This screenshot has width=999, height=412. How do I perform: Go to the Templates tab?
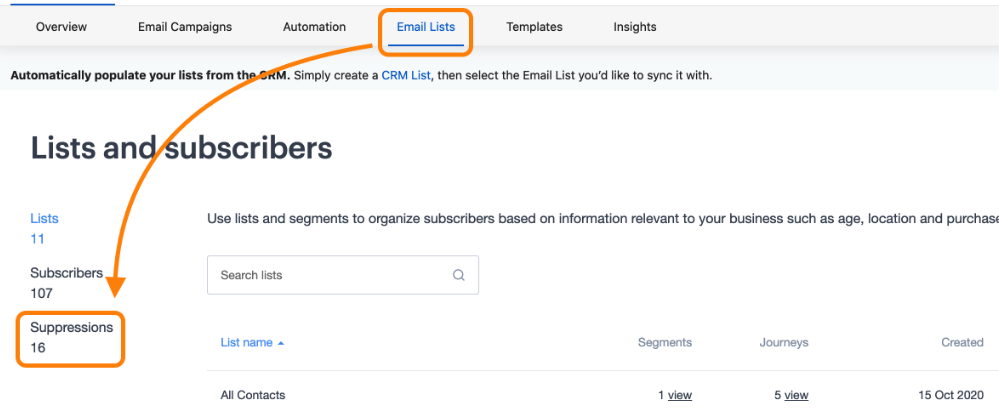click(534, 27)
